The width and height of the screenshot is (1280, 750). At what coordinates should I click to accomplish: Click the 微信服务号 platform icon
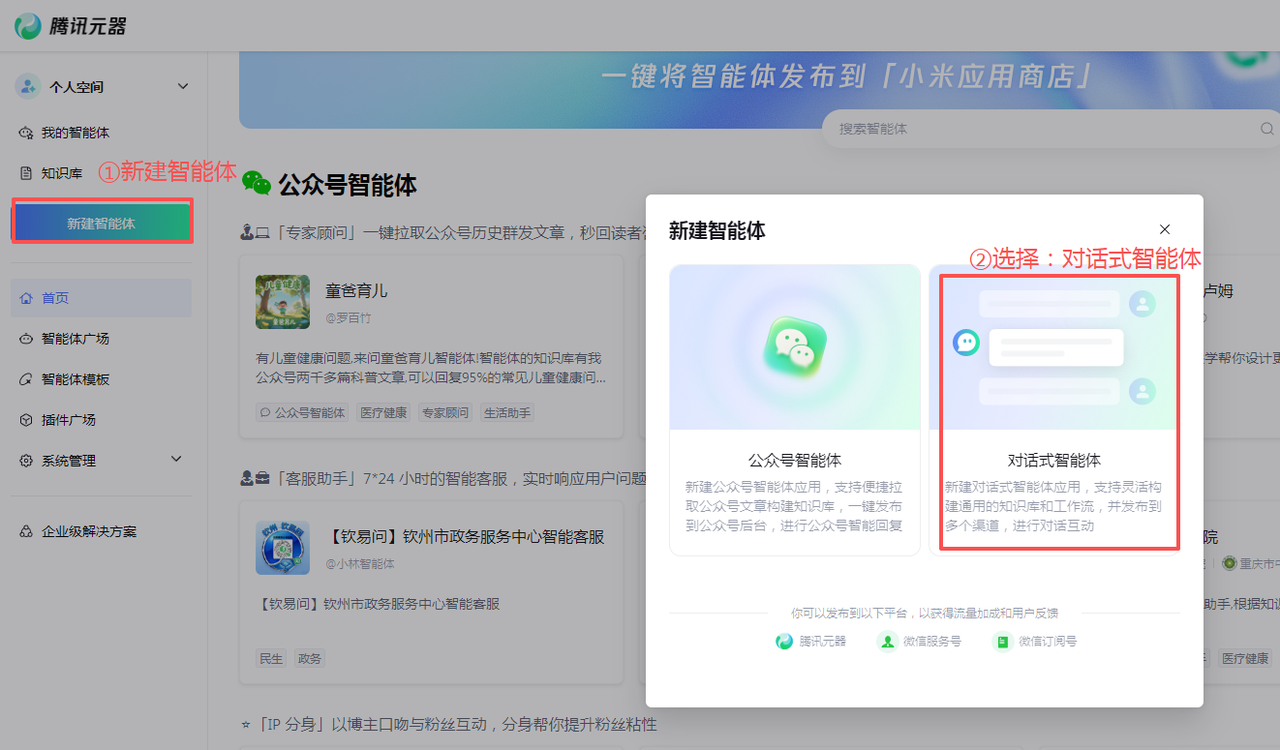pyautogui.click(x=887, y=642)
